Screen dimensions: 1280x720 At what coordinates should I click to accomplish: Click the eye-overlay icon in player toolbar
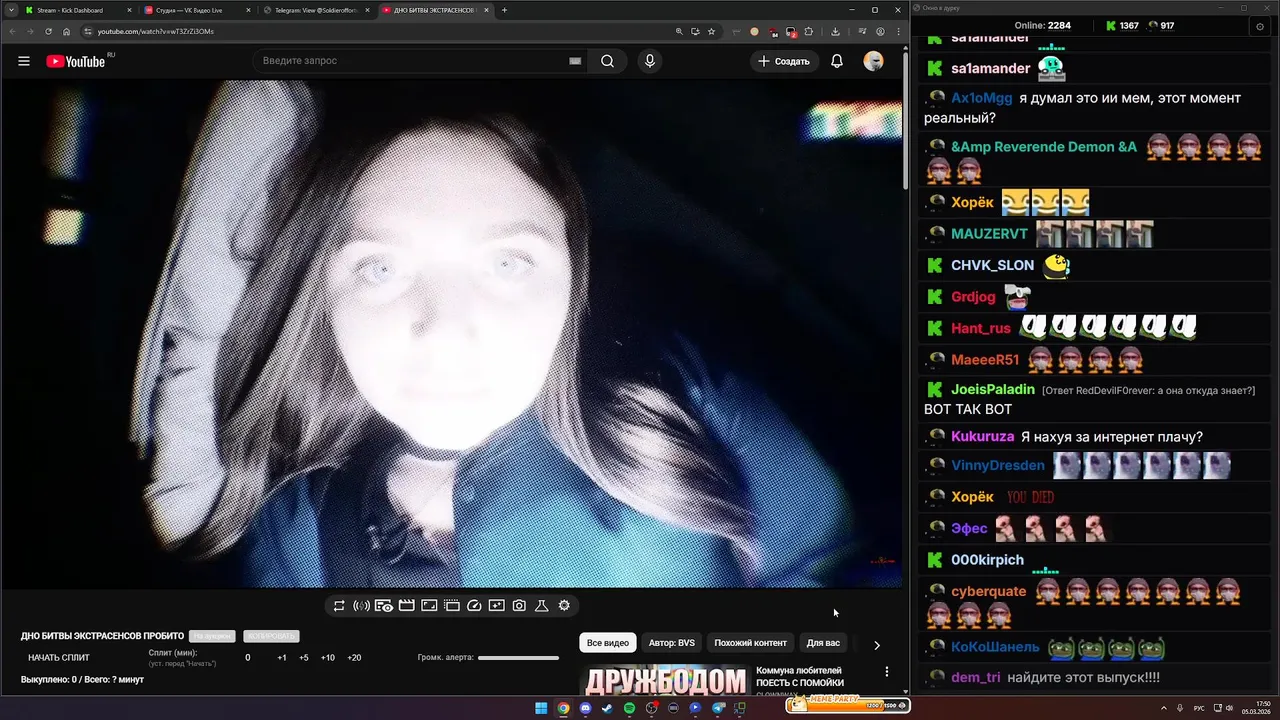pyautogui.click(x=384, y=606)
